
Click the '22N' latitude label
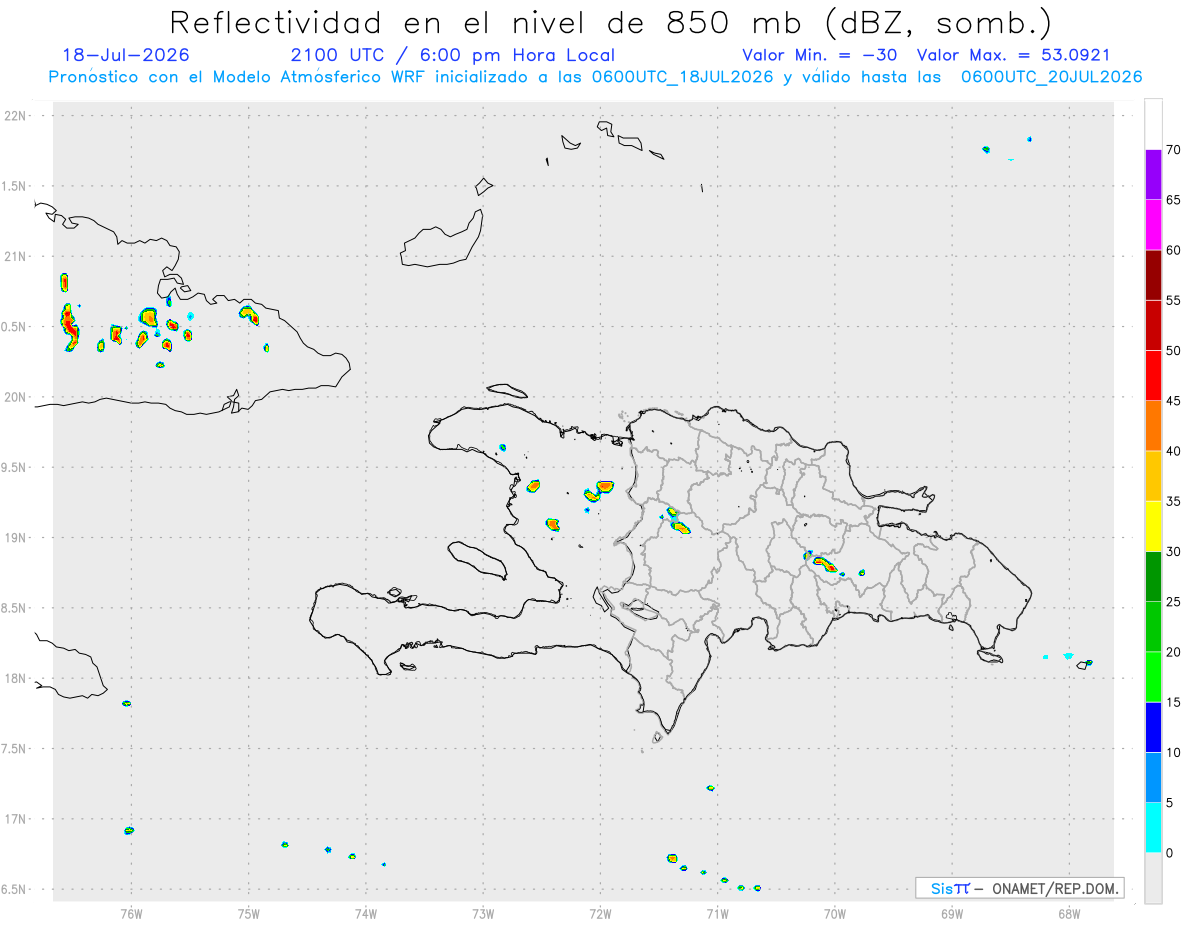pyautogui.click(x=15, y=116)
